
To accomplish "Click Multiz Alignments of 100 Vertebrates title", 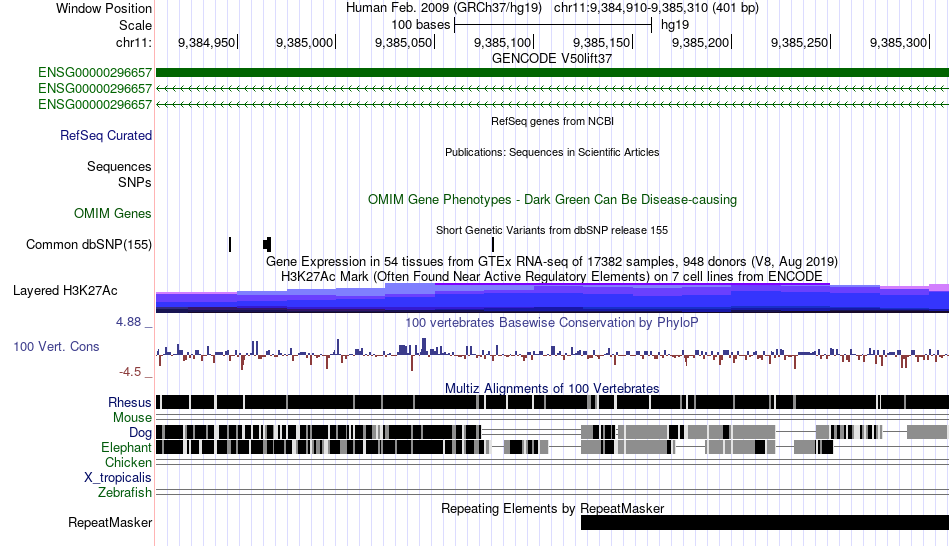I will 552,388.
